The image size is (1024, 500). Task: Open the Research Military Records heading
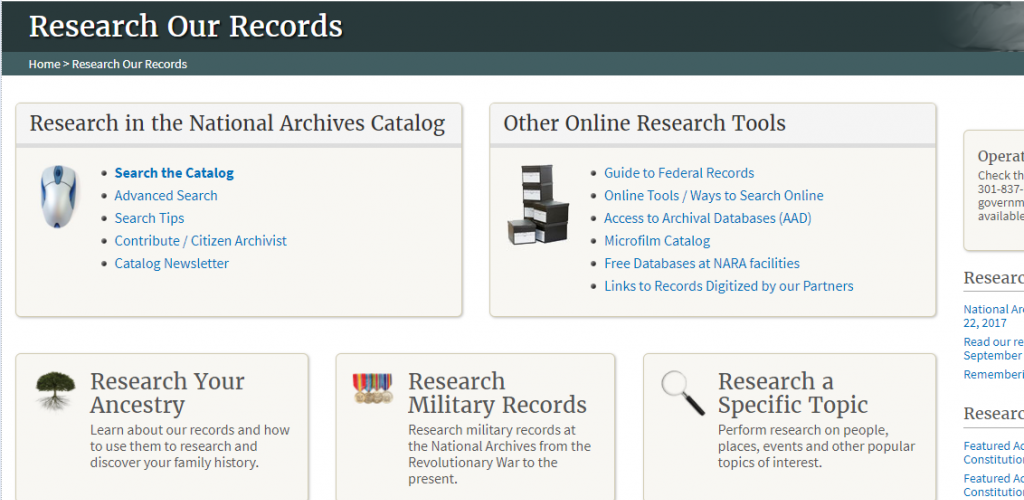point(497,393)
